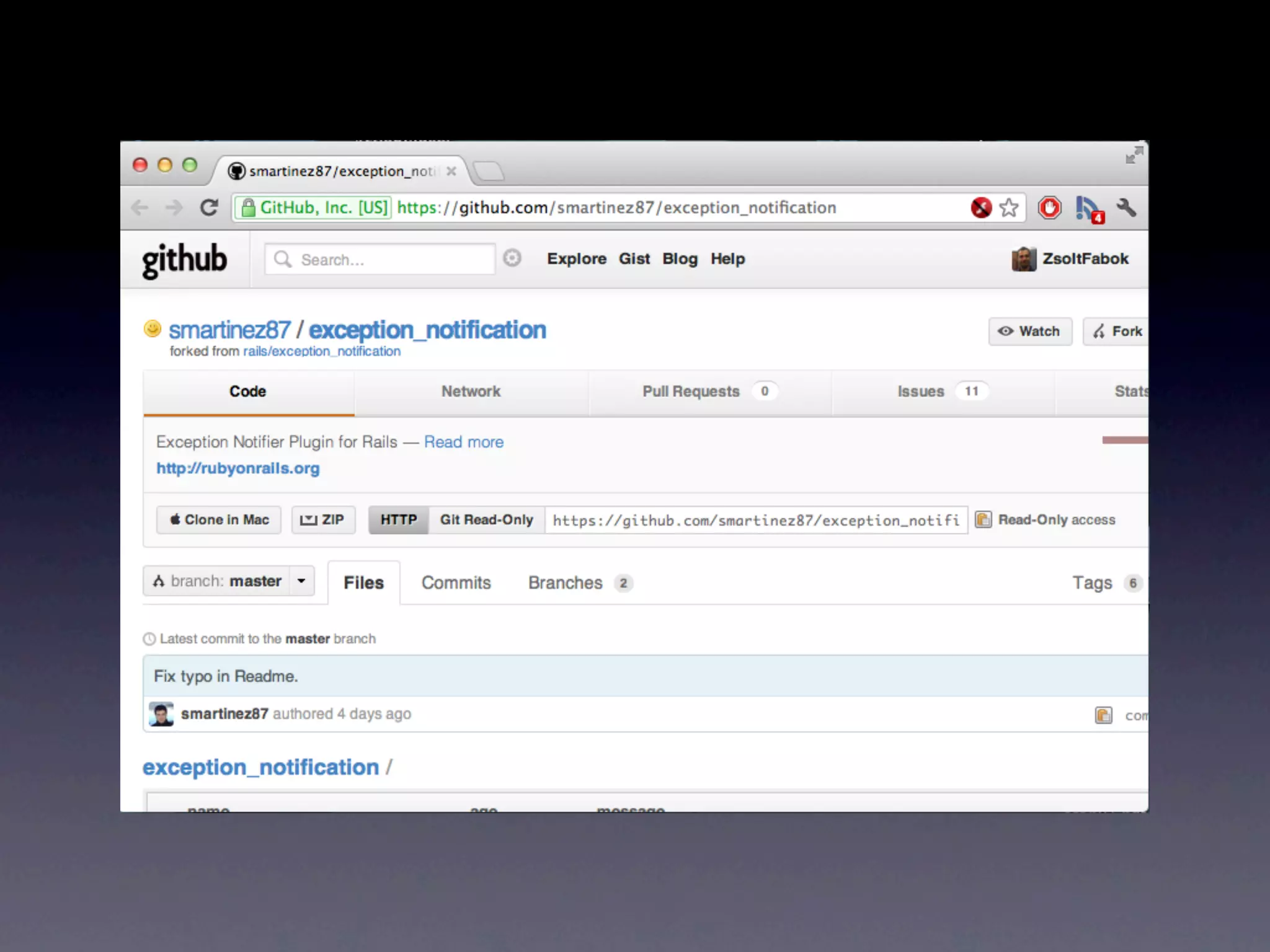Click the github logo
Screen dimensions: 1270x952
point(185,260)
